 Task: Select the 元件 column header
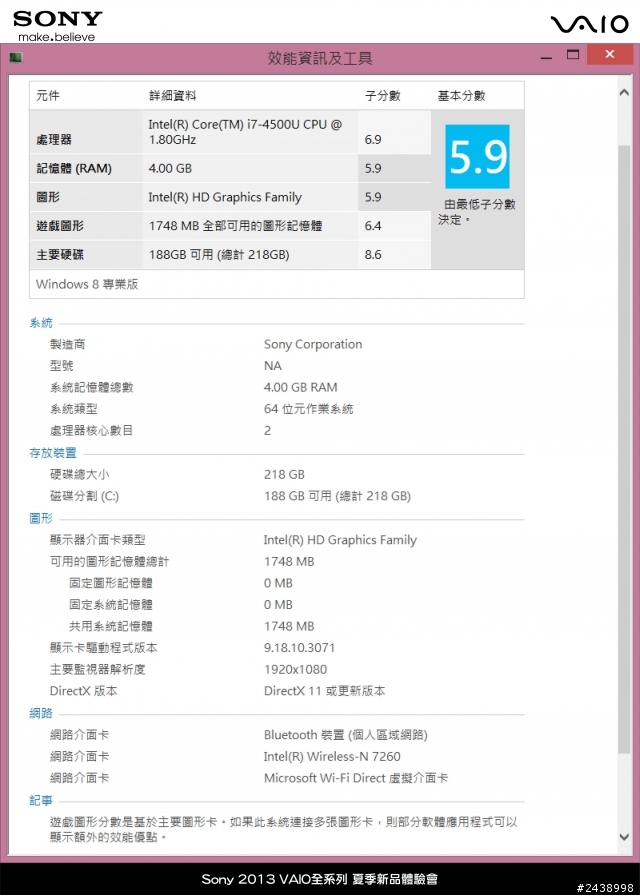point(48,96)
